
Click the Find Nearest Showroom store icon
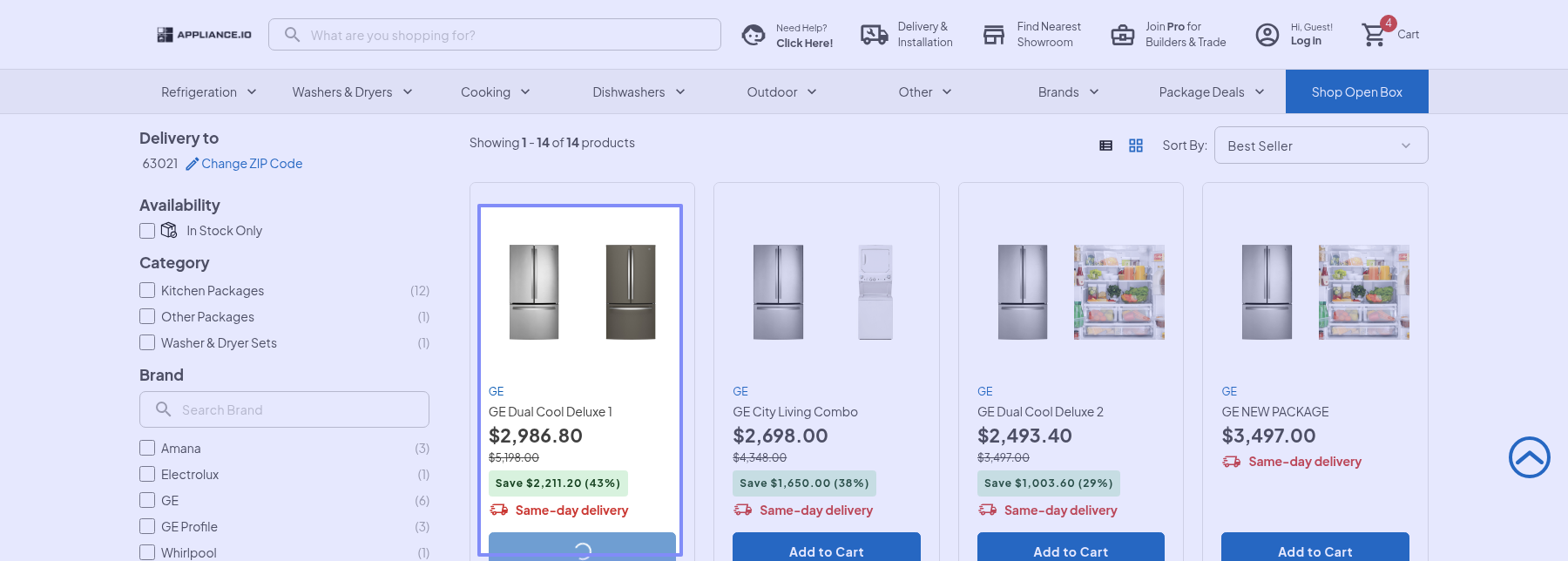(994, 35)
